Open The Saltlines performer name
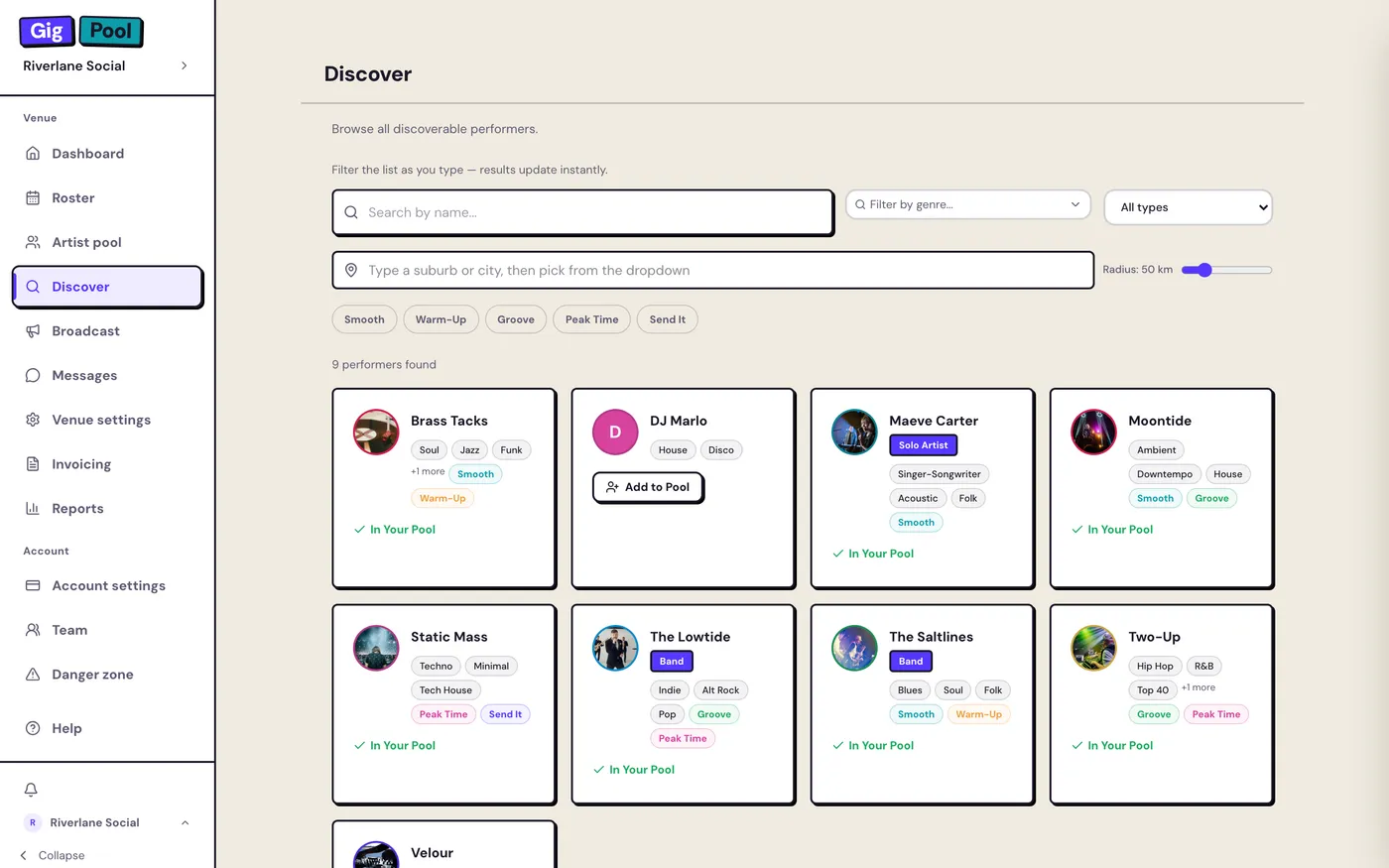Screen dimensions: 1389x868 [x=931, y=637]
